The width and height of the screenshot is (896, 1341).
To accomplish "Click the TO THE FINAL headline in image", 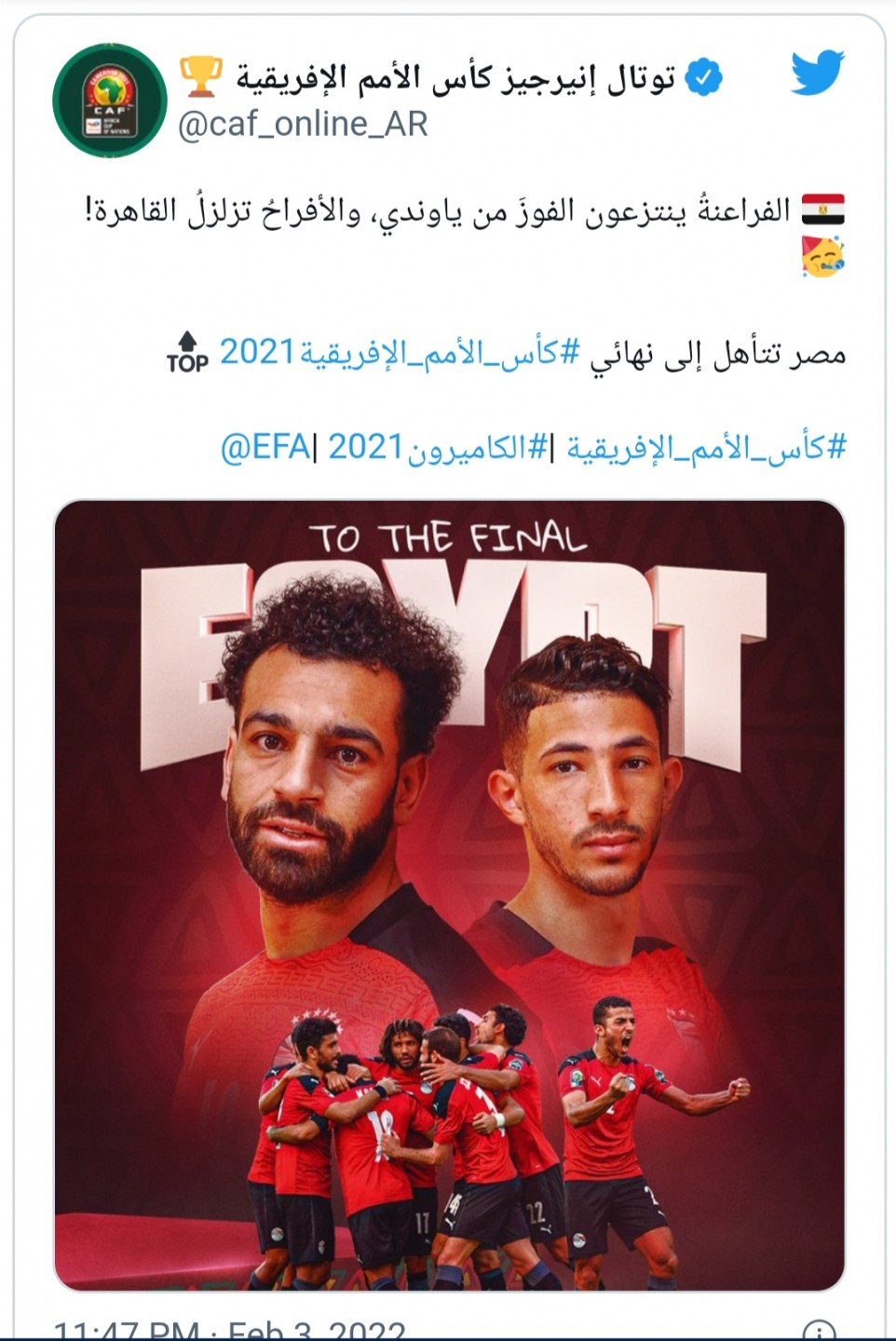I will point(449,538).
